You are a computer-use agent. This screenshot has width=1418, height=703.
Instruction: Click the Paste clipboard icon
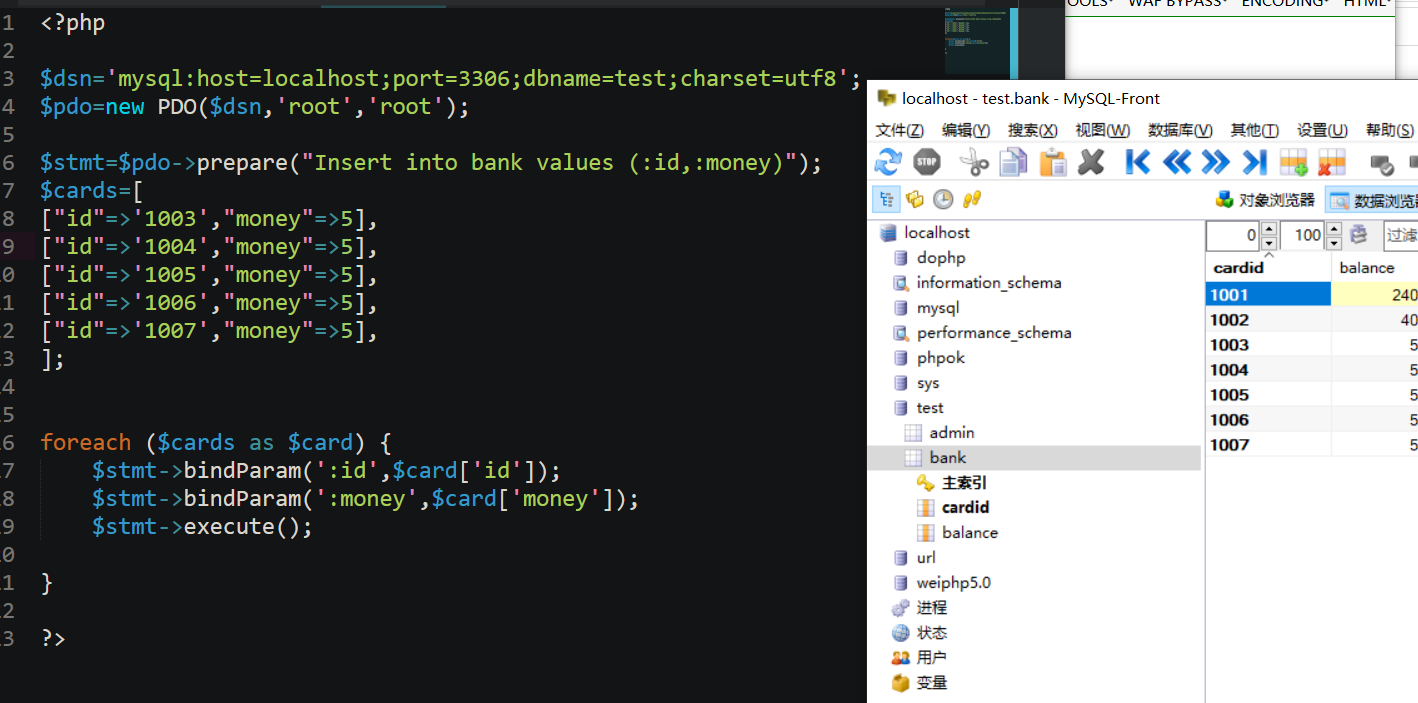click(1053, 162)
